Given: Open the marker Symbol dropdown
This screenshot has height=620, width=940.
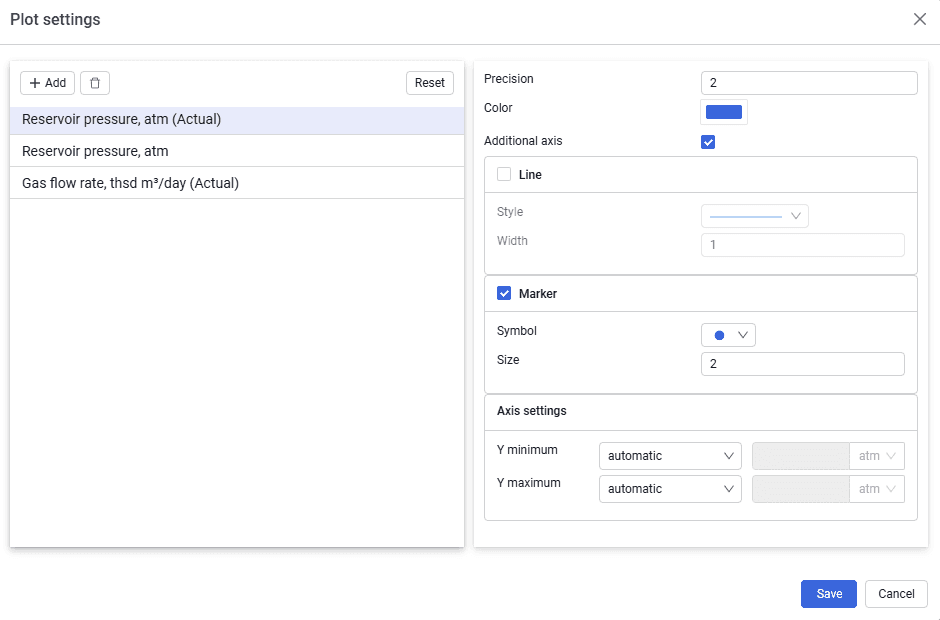Looking at the screenshot, I should pyautogui.click(x=728, y=335).
